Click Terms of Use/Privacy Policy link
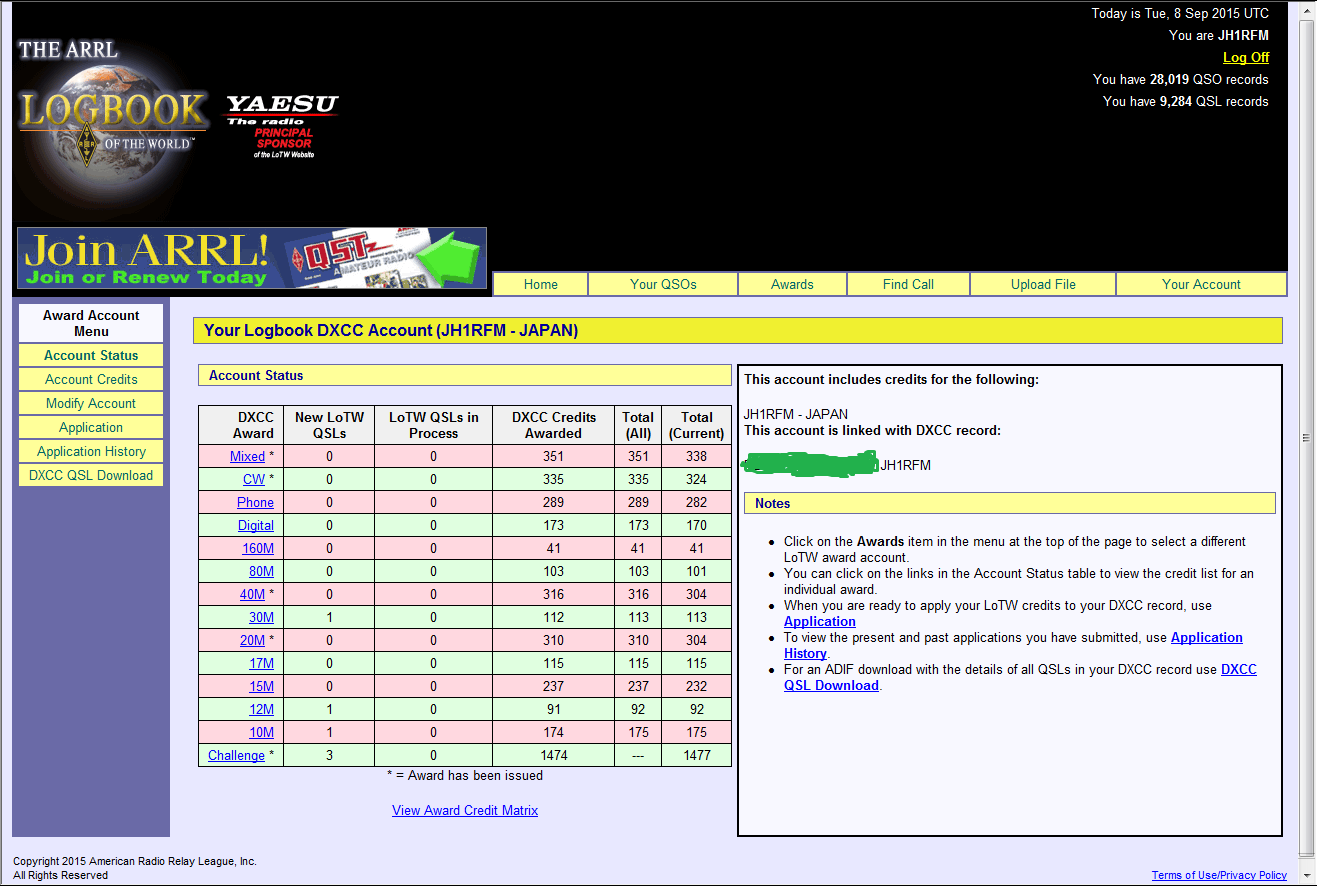 click(1219, 875)
